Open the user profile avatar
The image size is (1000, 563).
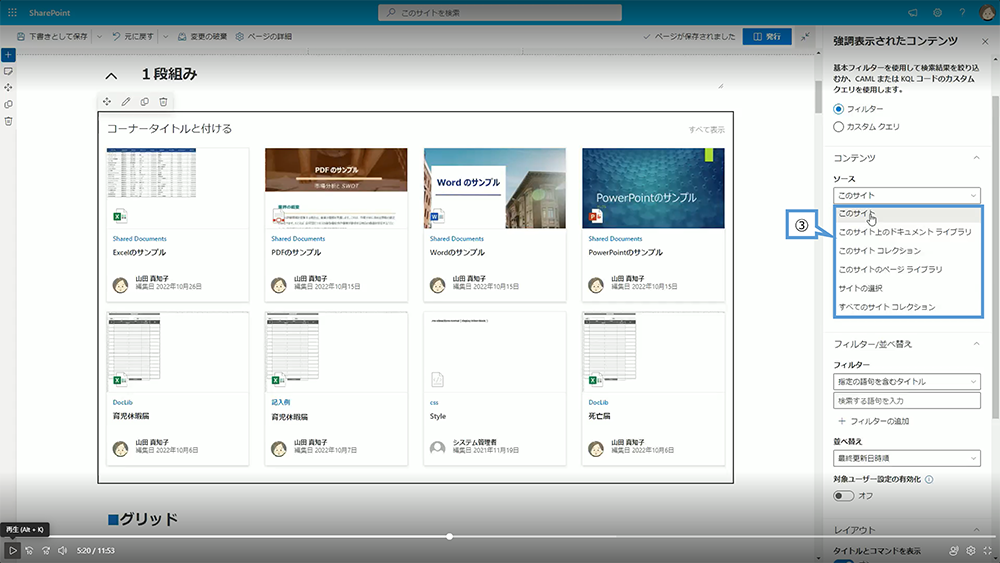[987, 12]
